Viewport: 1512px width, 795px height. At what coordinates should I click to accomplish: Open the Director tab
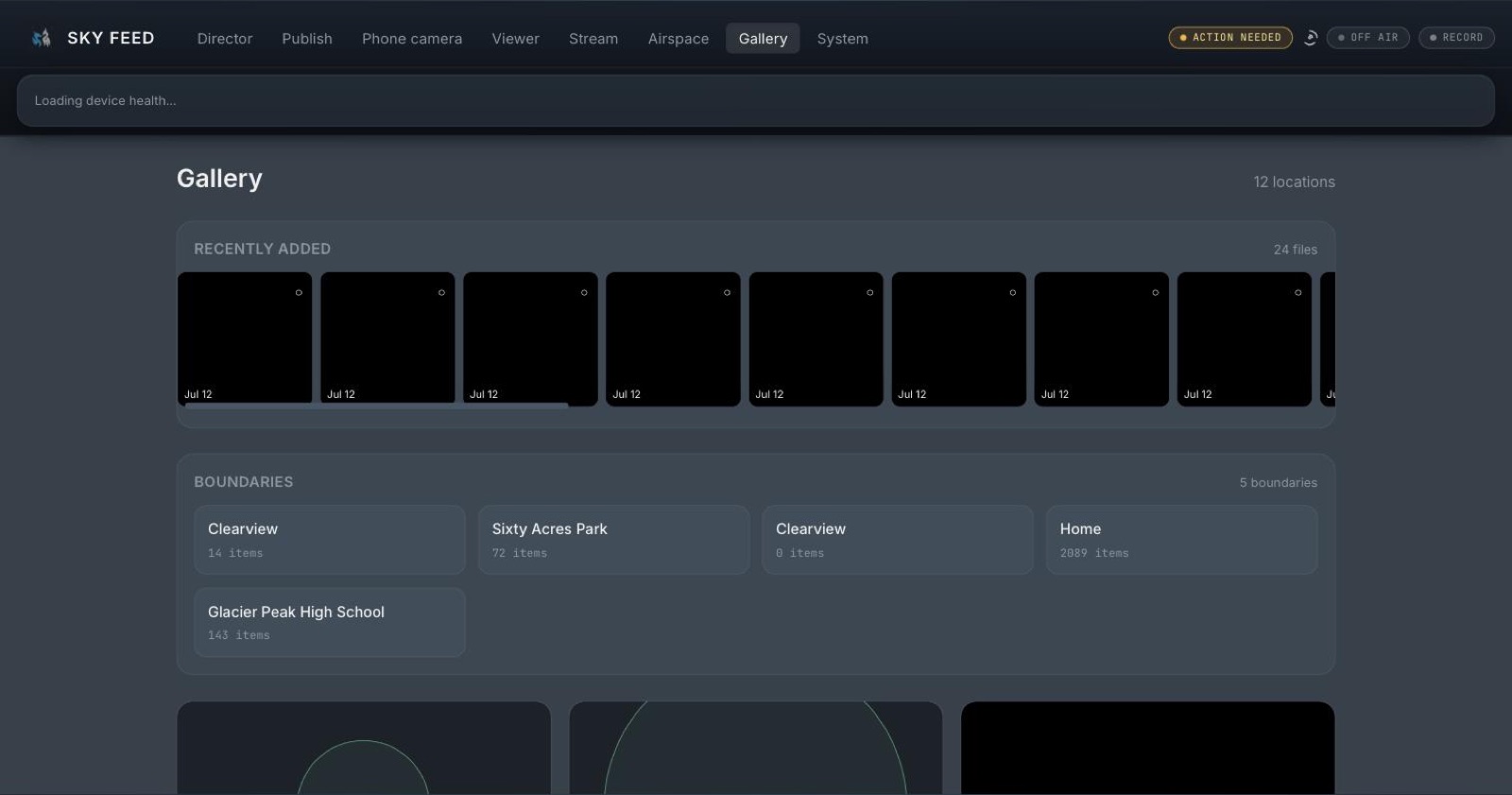[225, 39]
